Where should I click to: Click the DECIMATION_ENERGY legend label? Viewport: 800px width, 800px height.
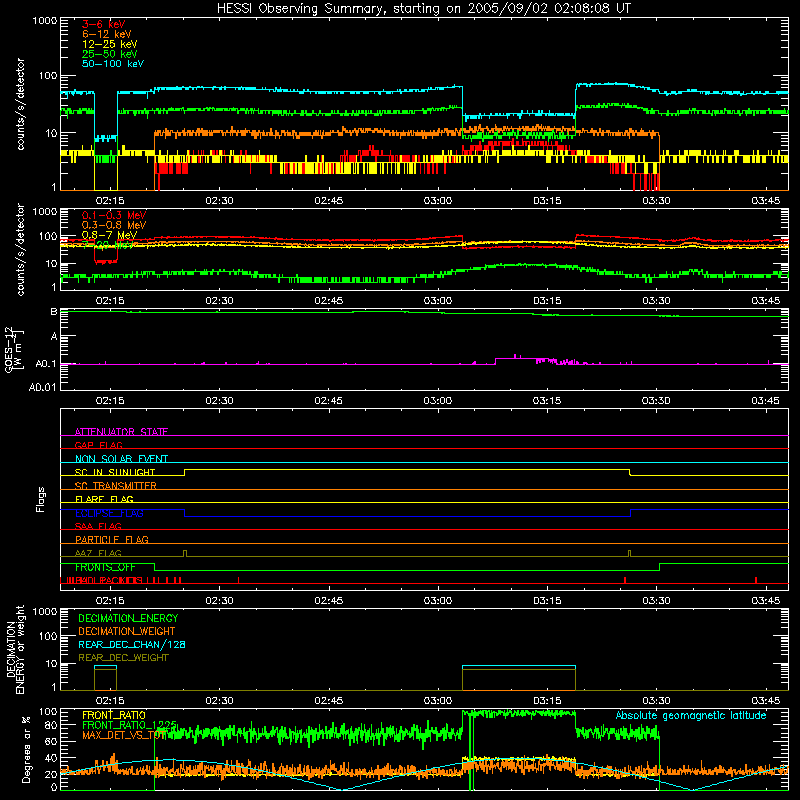(x=128, y=618)
